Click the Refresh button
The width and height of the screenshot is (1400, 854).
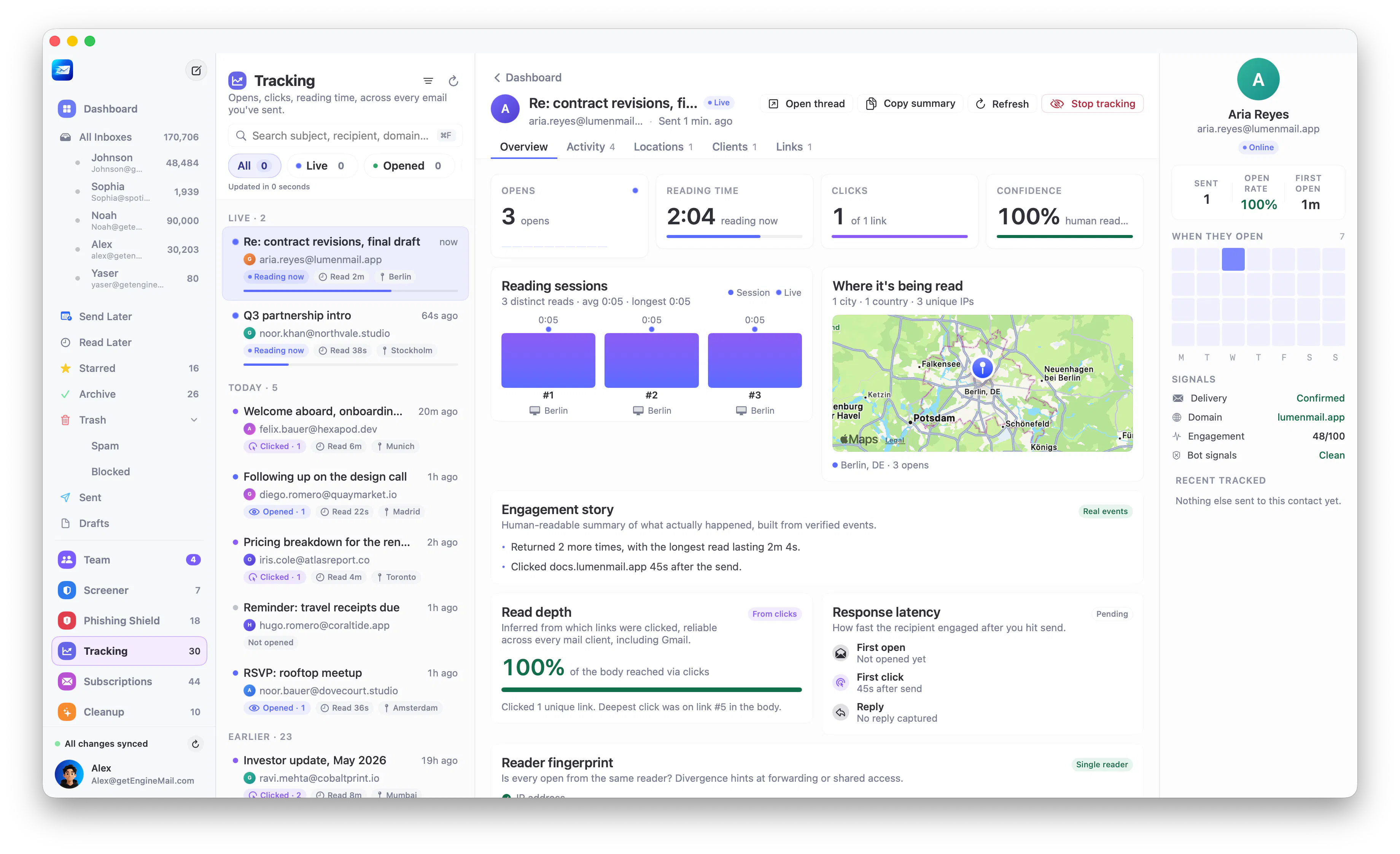click(1002, 104)
